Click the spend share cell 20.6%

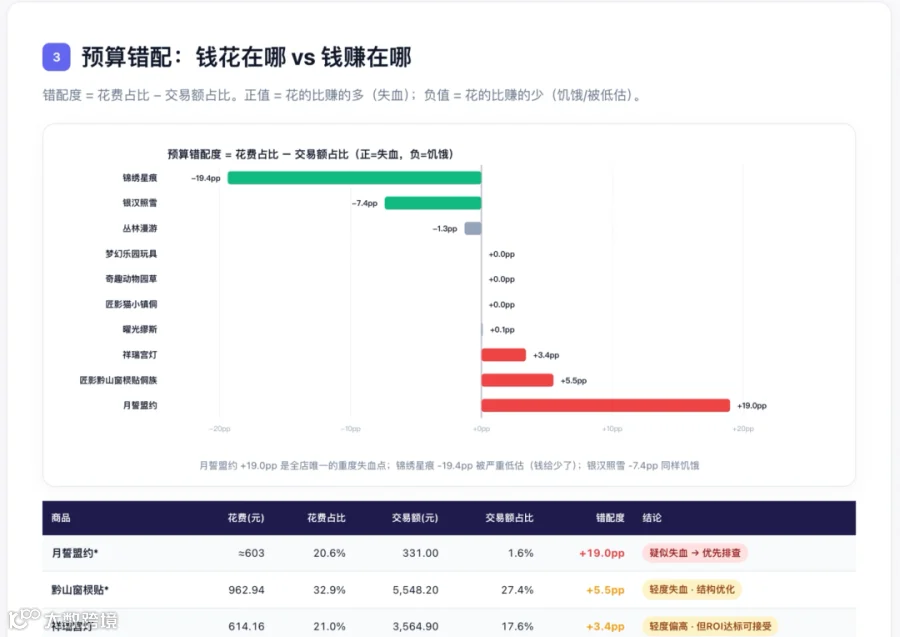click(329, 553)
